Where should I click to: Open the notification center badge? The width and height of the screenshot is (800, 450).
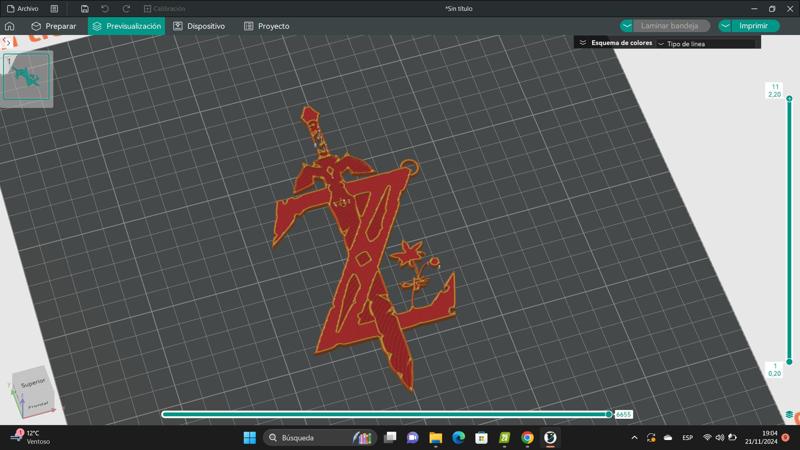point(786,437)
